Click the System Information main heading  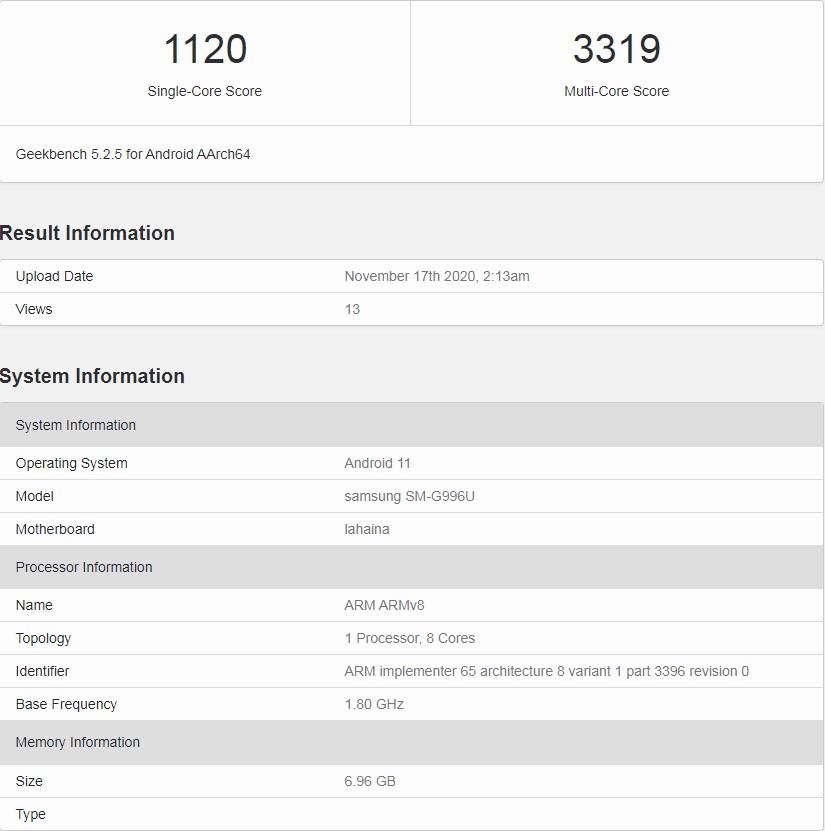93,376
